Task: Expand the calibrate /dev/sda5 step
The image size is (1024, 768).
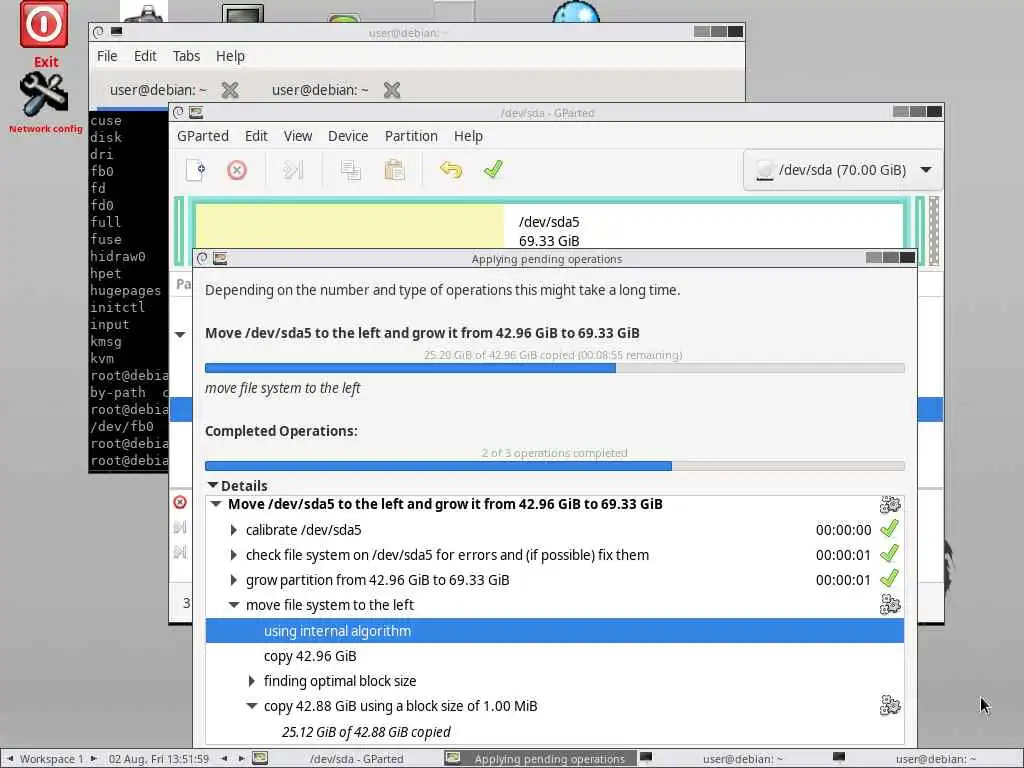Action: tap(234, 530)
